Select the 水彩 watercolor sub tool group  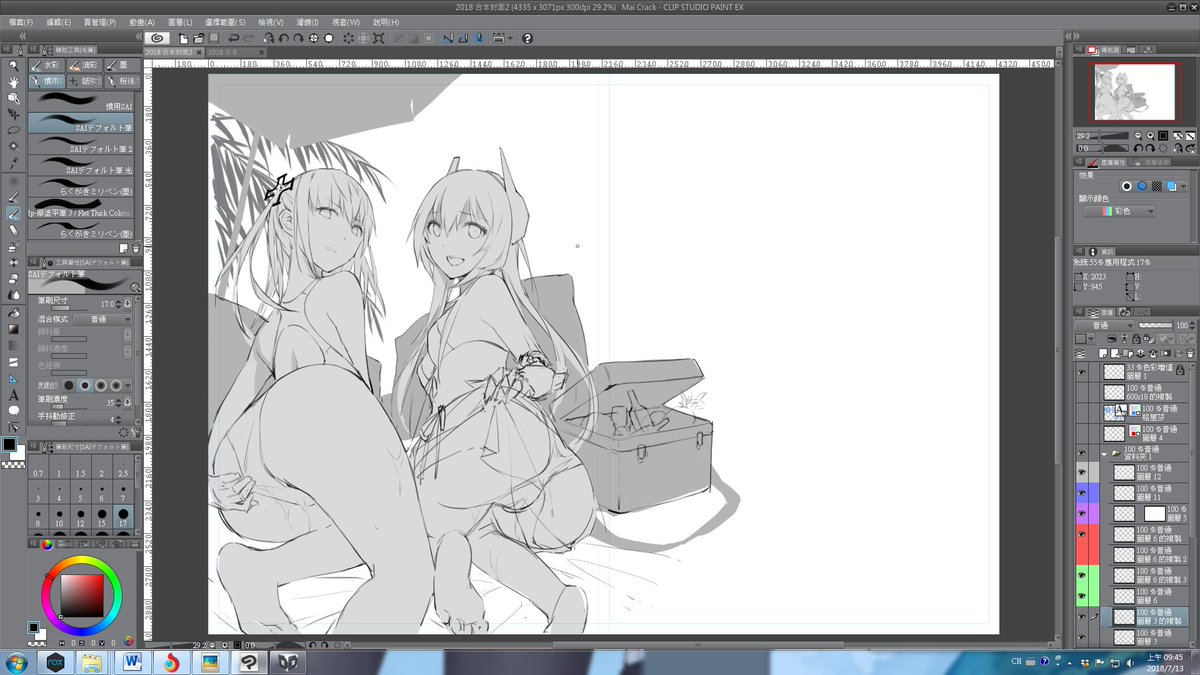(48, 65)
